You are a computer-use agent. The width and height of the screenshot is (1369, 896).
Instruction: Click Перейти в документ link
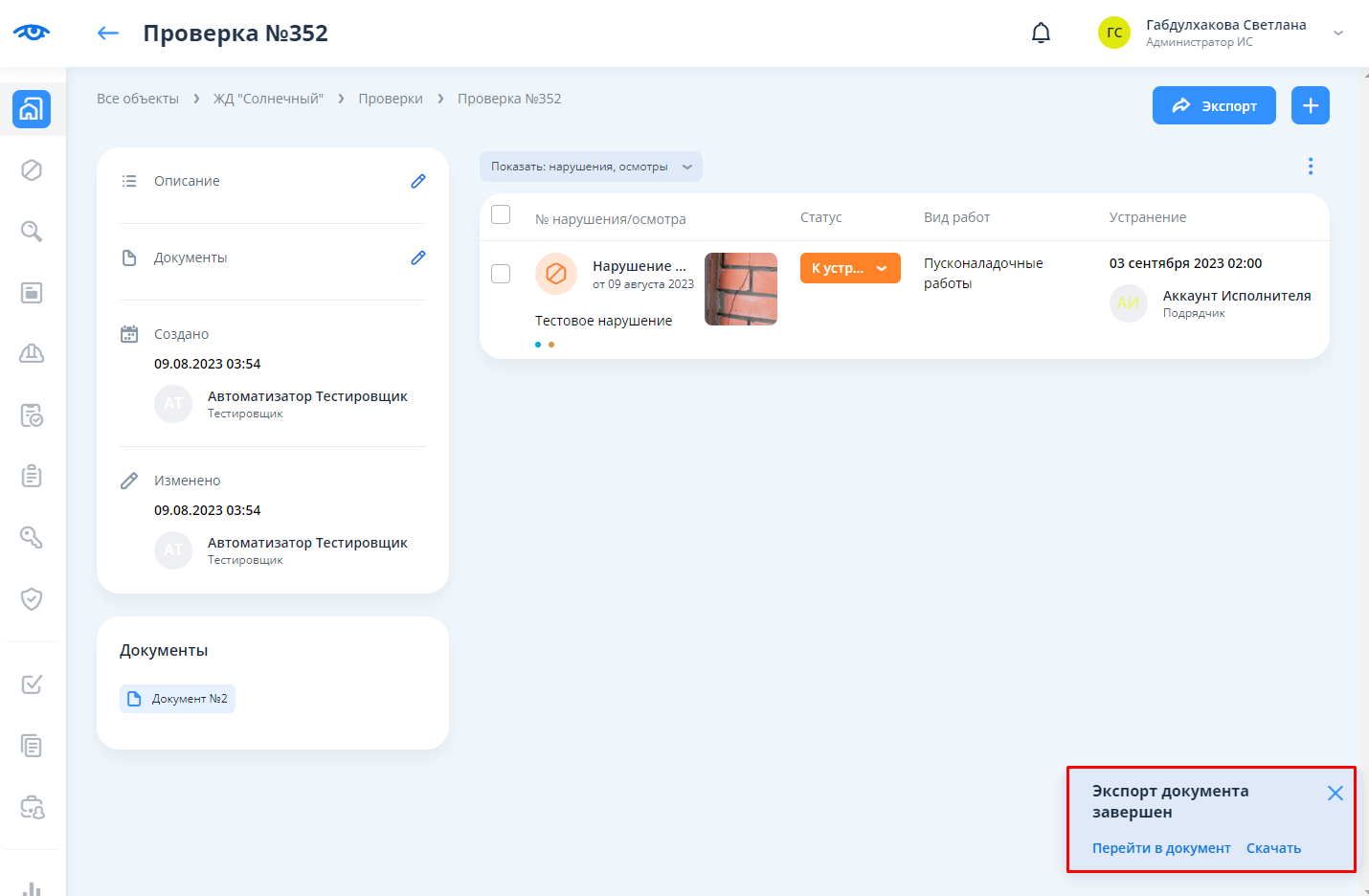[x=1160, y=848]
